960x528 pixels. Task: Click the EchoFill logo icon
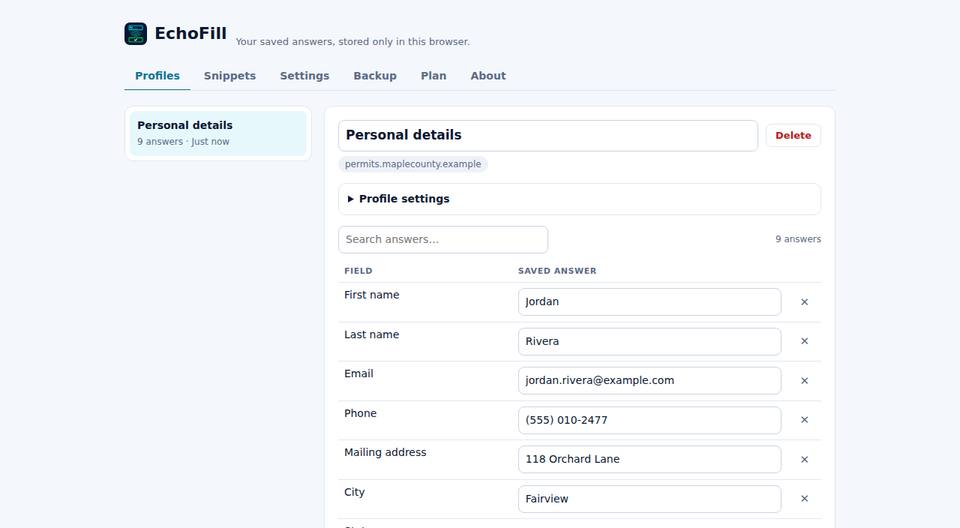coord(135,34)
